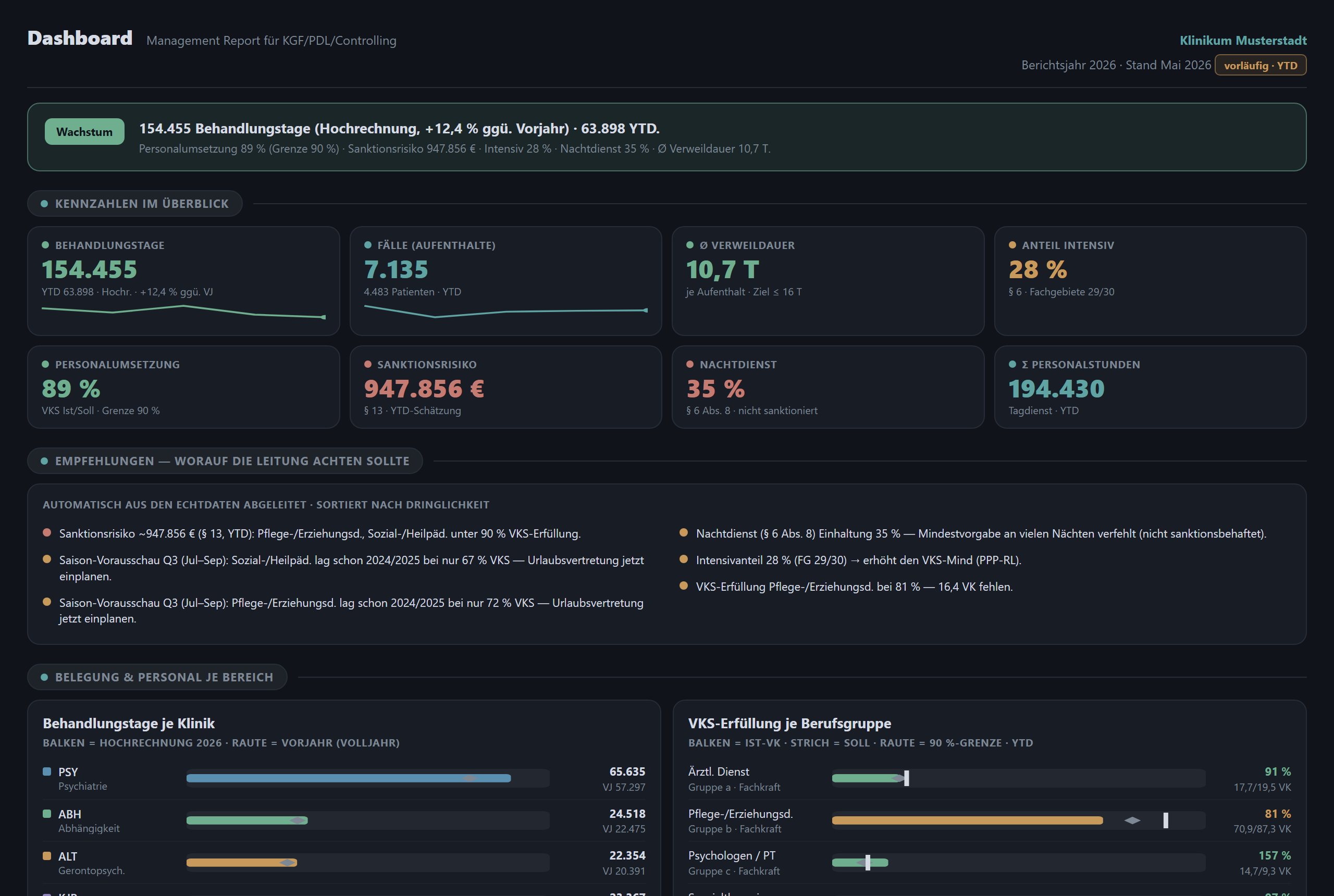Click the Psychologen / PT 157 % value
The height and width of the screenshot is (896, 1334).
pyautogui.click(x=1275, y=855)
